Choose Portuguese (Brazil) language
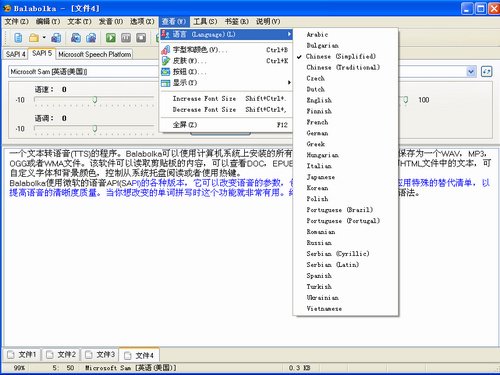The height and width of the screenshot is (375, 500). coord(345,210)
